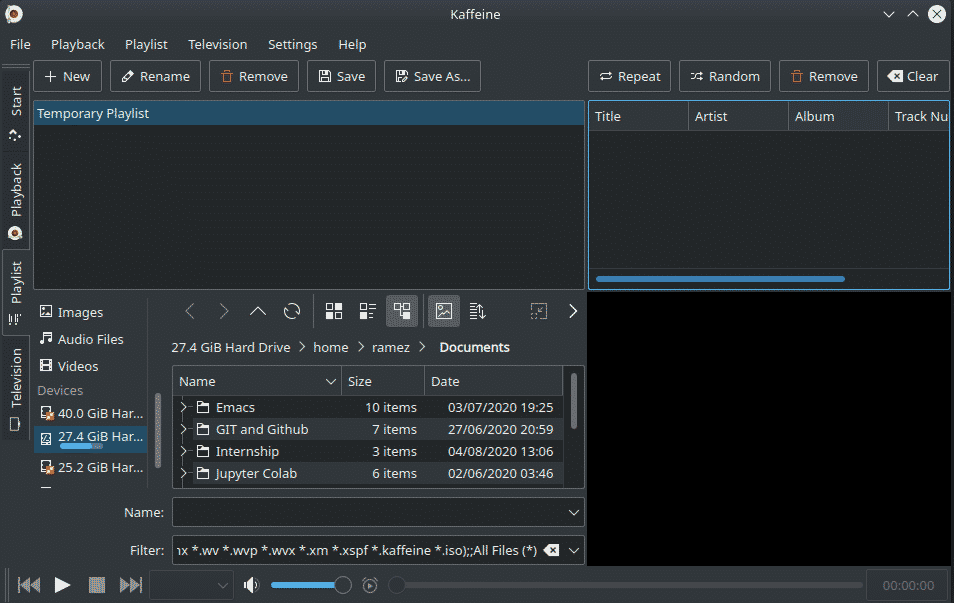
Task: Stop playback with the stop button
Action: (x=97, y=585)
